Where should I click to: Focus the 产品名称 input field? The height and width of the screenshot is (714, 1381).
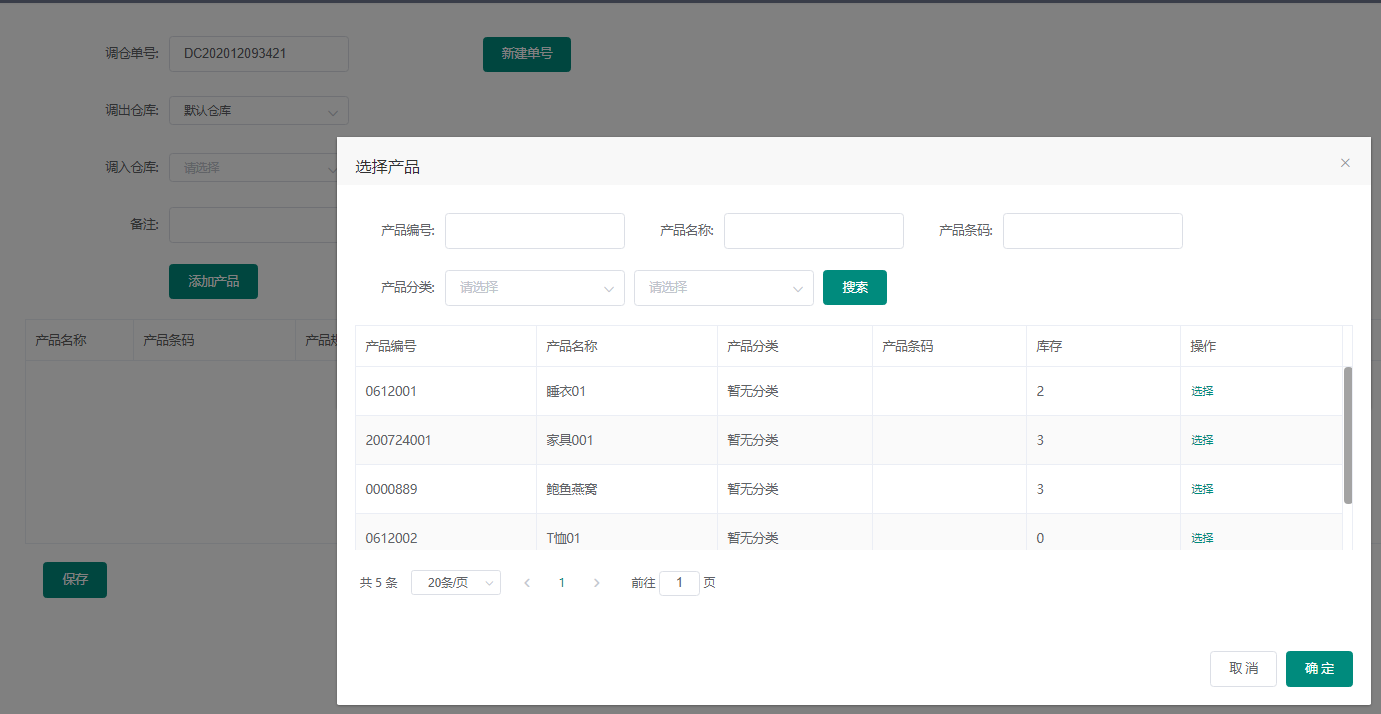coord(813,231)
